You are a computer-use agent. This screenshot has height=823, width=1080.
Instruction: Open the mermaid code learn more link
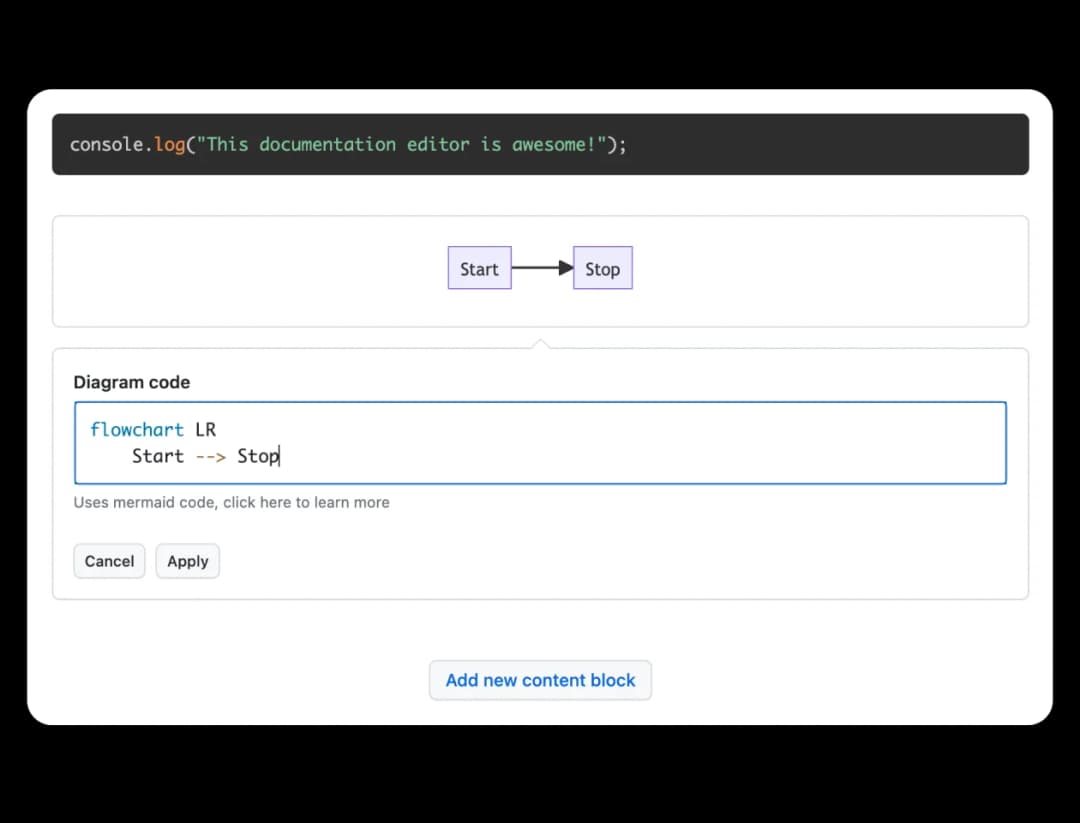pyautogui.click(x=231, y=503)
